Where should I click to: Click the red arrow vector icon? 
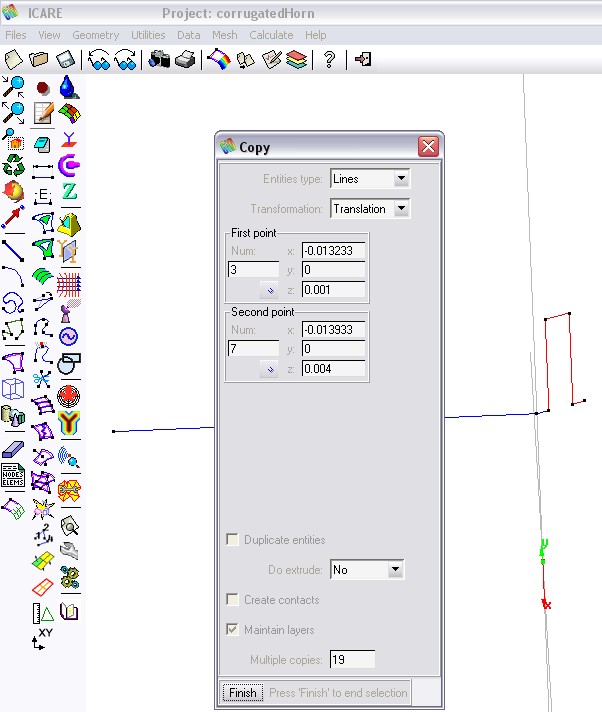pos(13,218)
